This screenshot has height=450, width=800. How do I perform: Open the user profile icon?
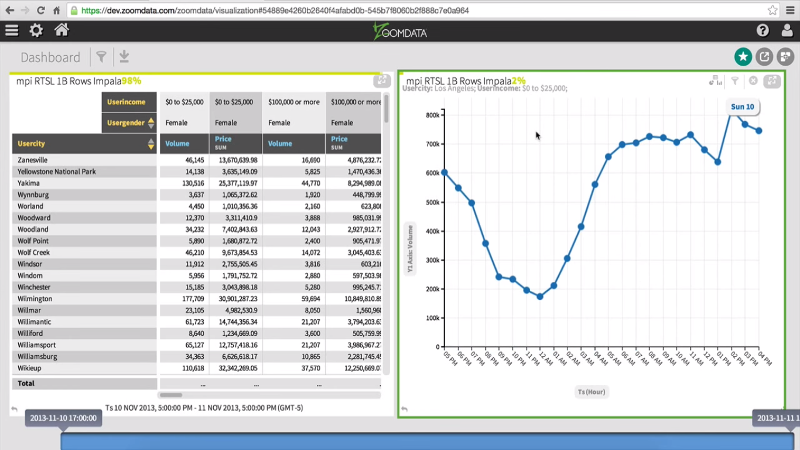pos(786,31)
